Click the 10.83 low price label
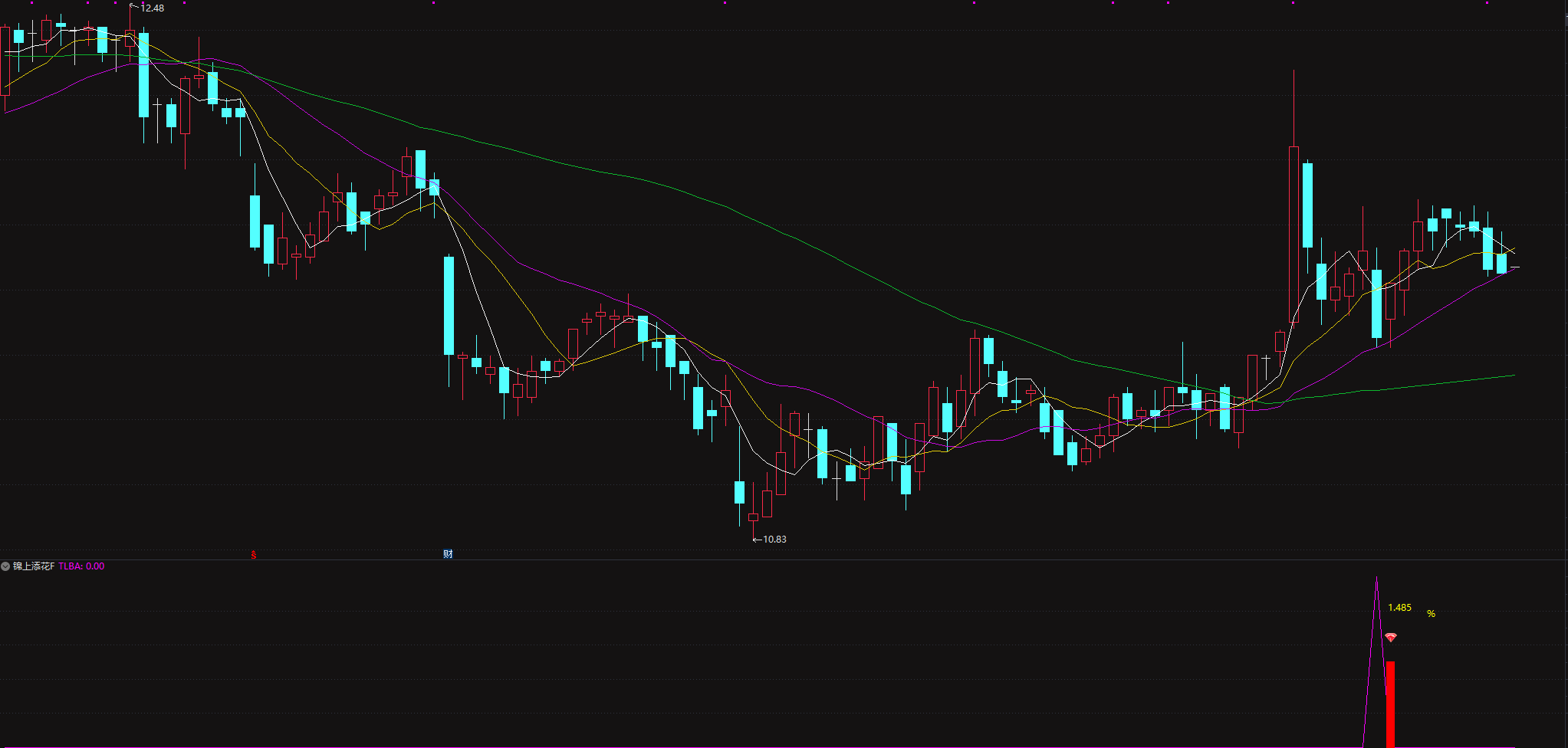 (774, 540)
